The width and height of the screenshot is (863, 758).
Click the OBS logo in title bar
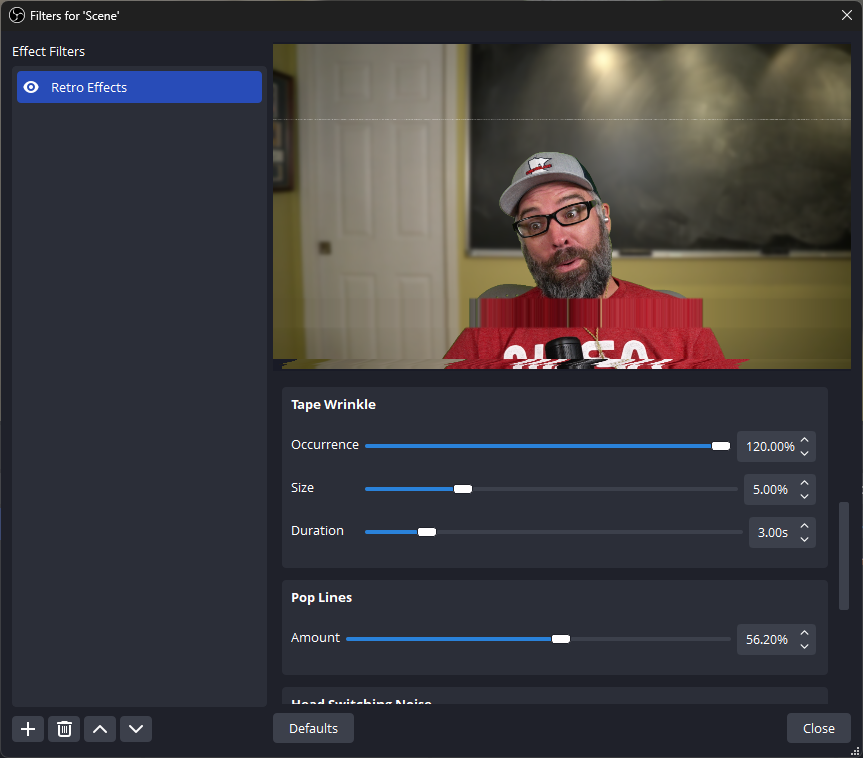coord(16,15)
